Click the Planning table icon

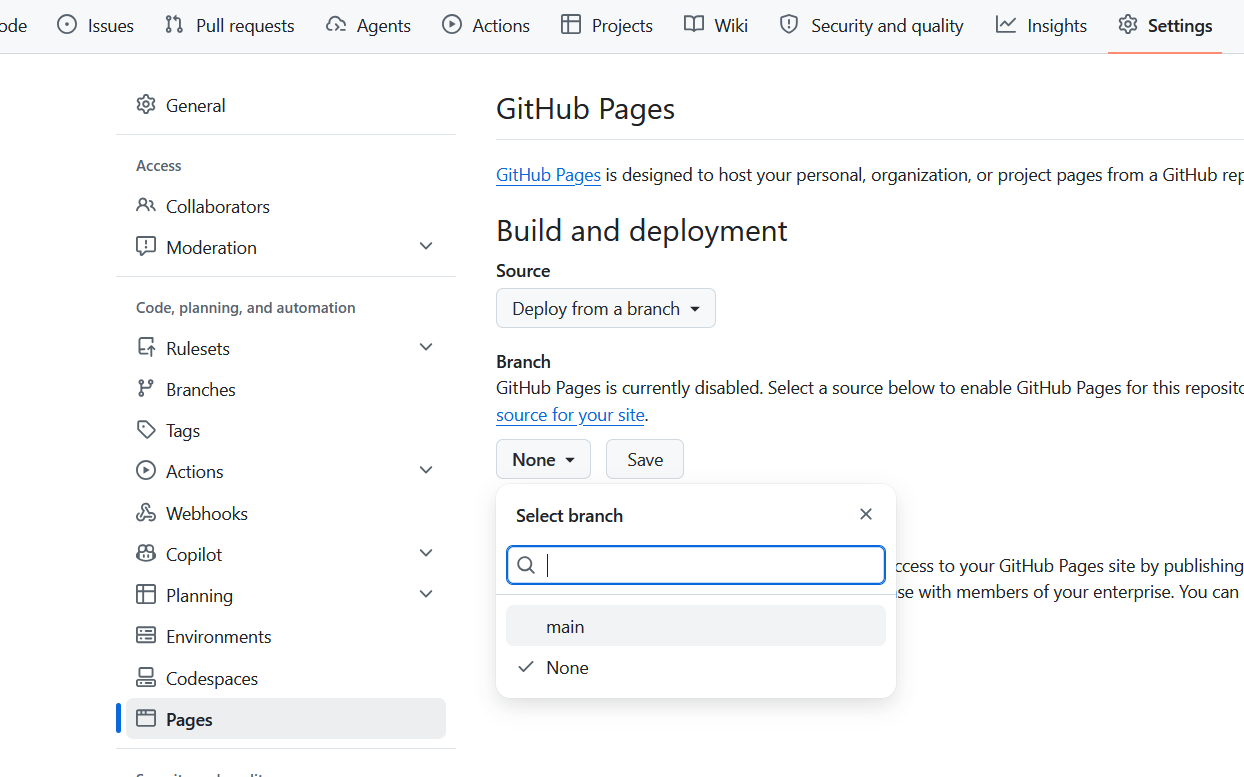tap(146, 594)
